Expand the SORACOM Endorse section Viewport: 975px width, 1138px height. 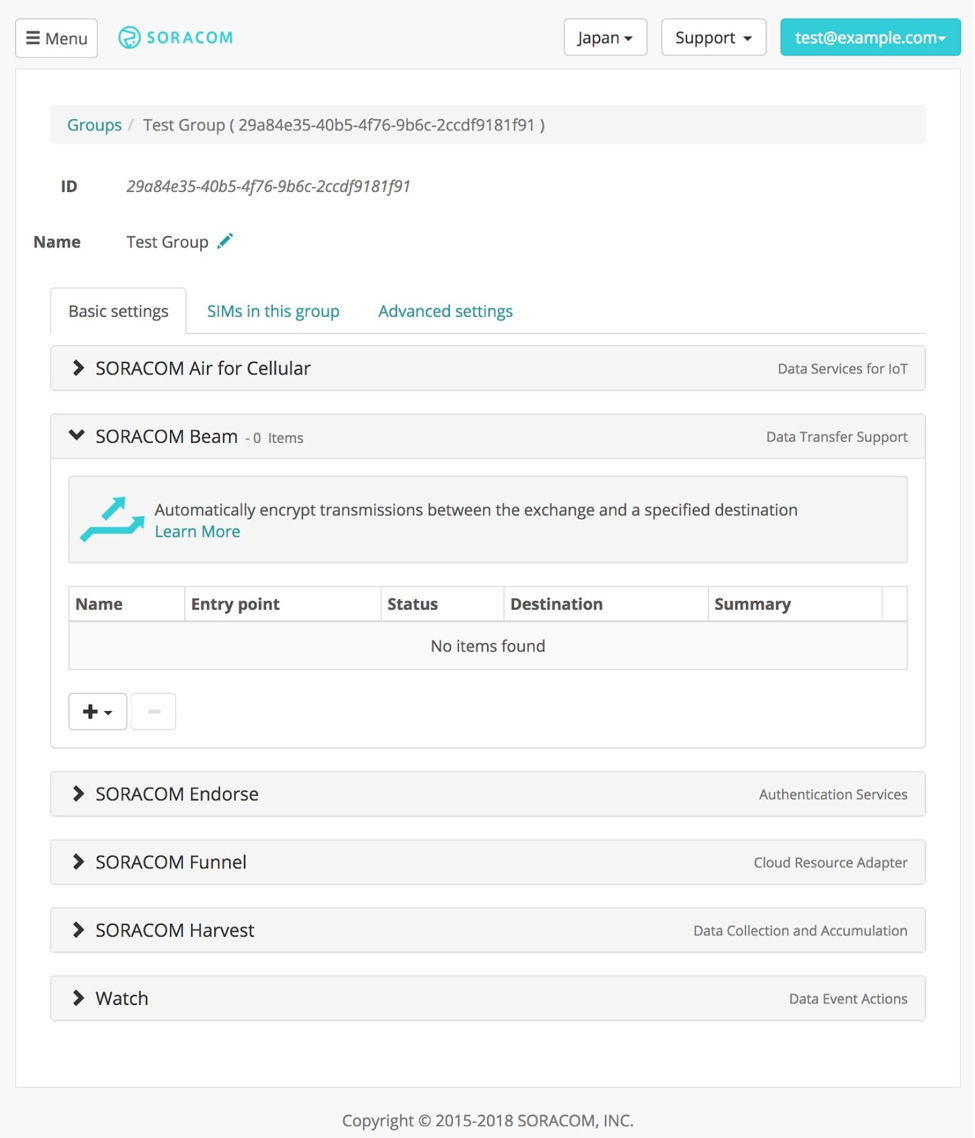tap(488, 794)
